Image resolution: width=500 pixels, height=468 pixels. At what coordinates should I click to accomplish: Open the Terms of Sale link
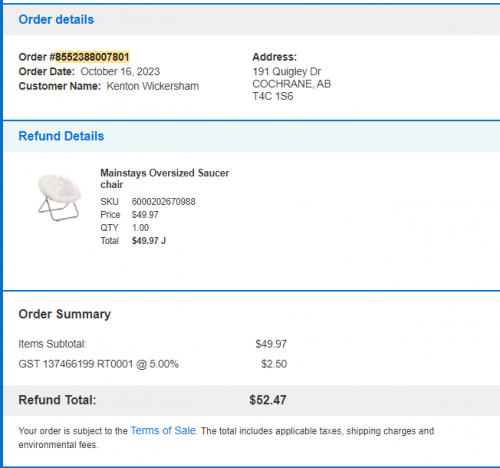(x=163, y=430)
